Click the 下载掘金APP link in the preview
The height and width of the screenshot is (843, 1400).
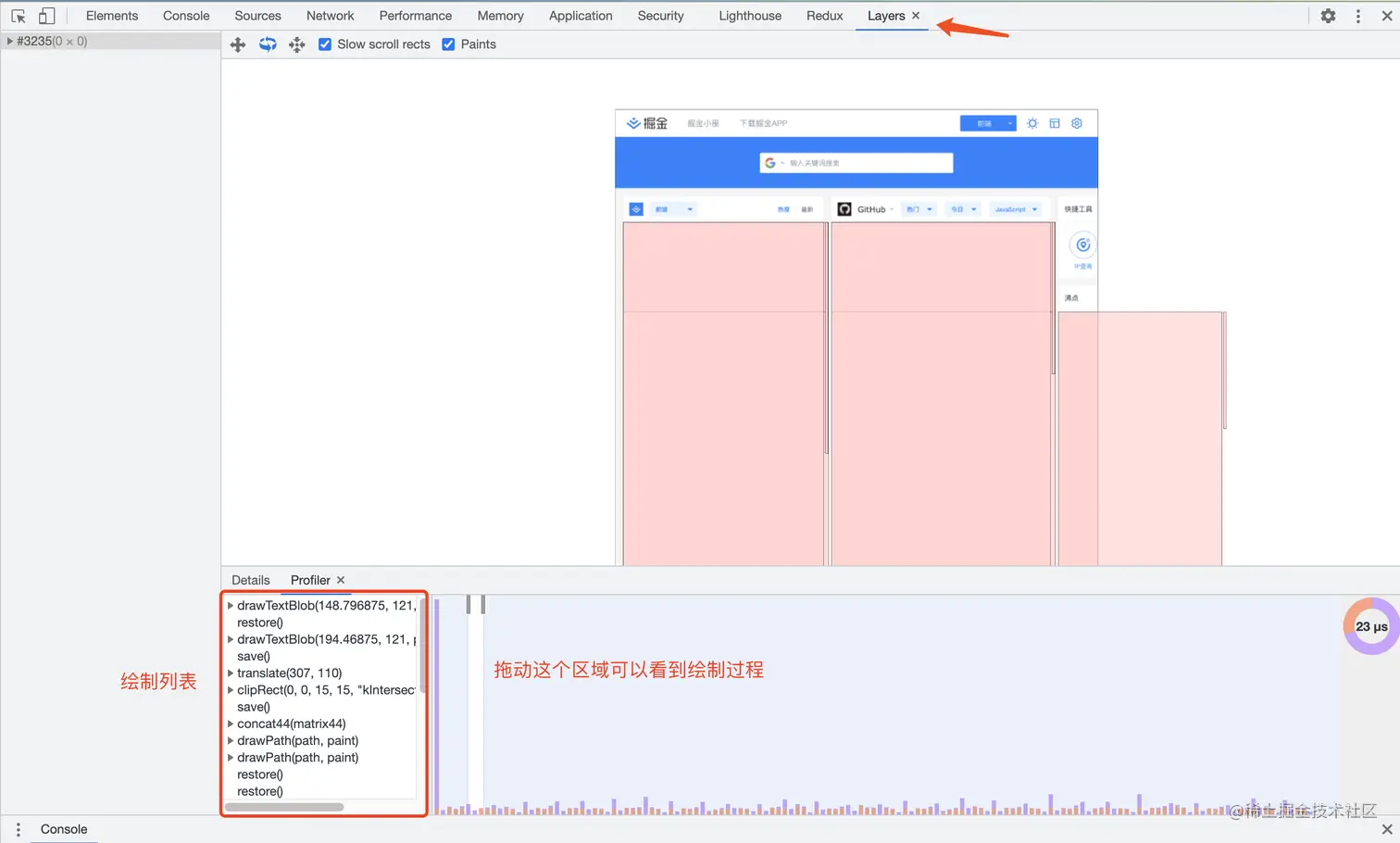pyautogui.click(x=764, y=123)
